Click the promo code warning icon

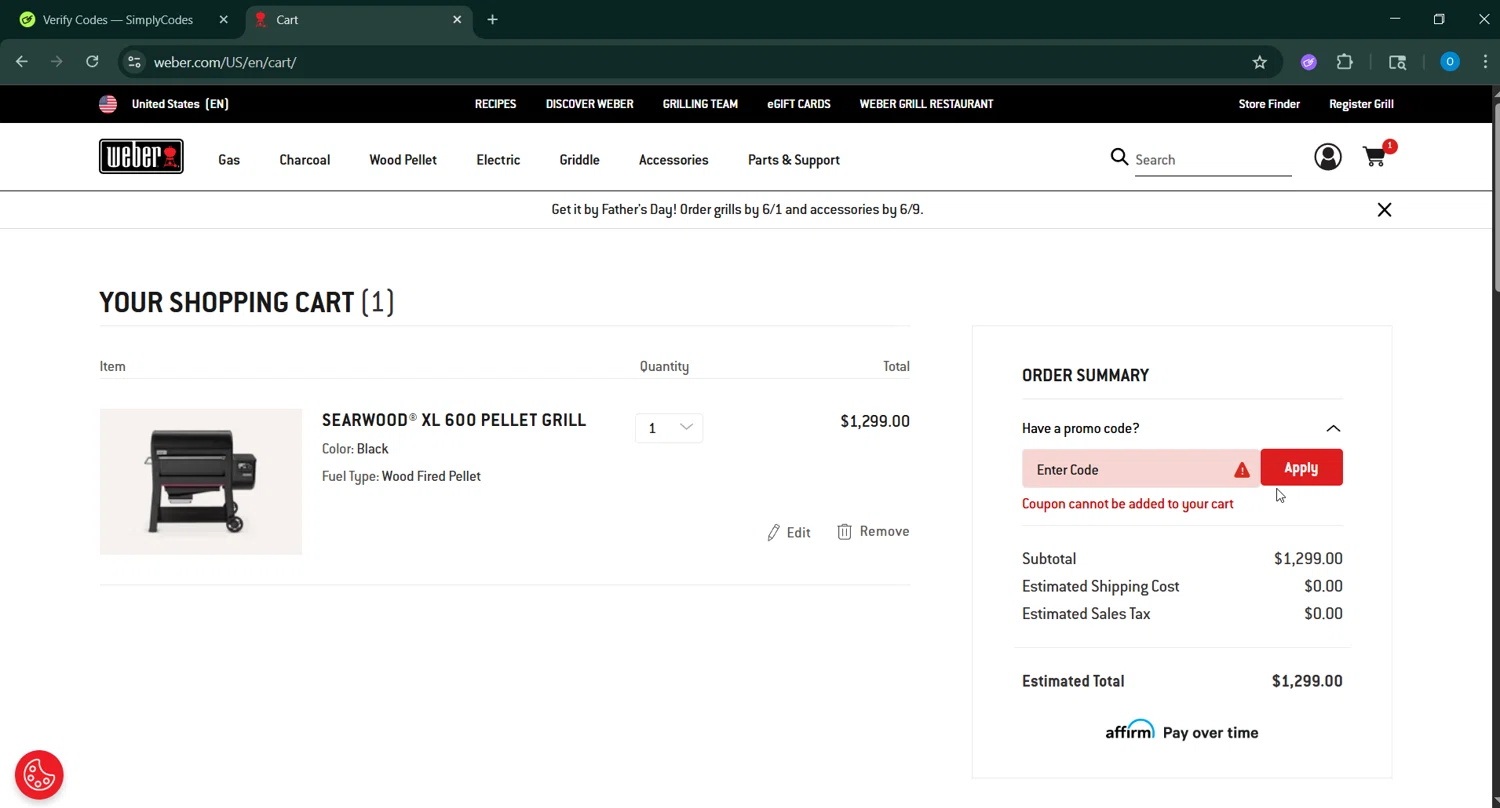(x=1242, y=470)
